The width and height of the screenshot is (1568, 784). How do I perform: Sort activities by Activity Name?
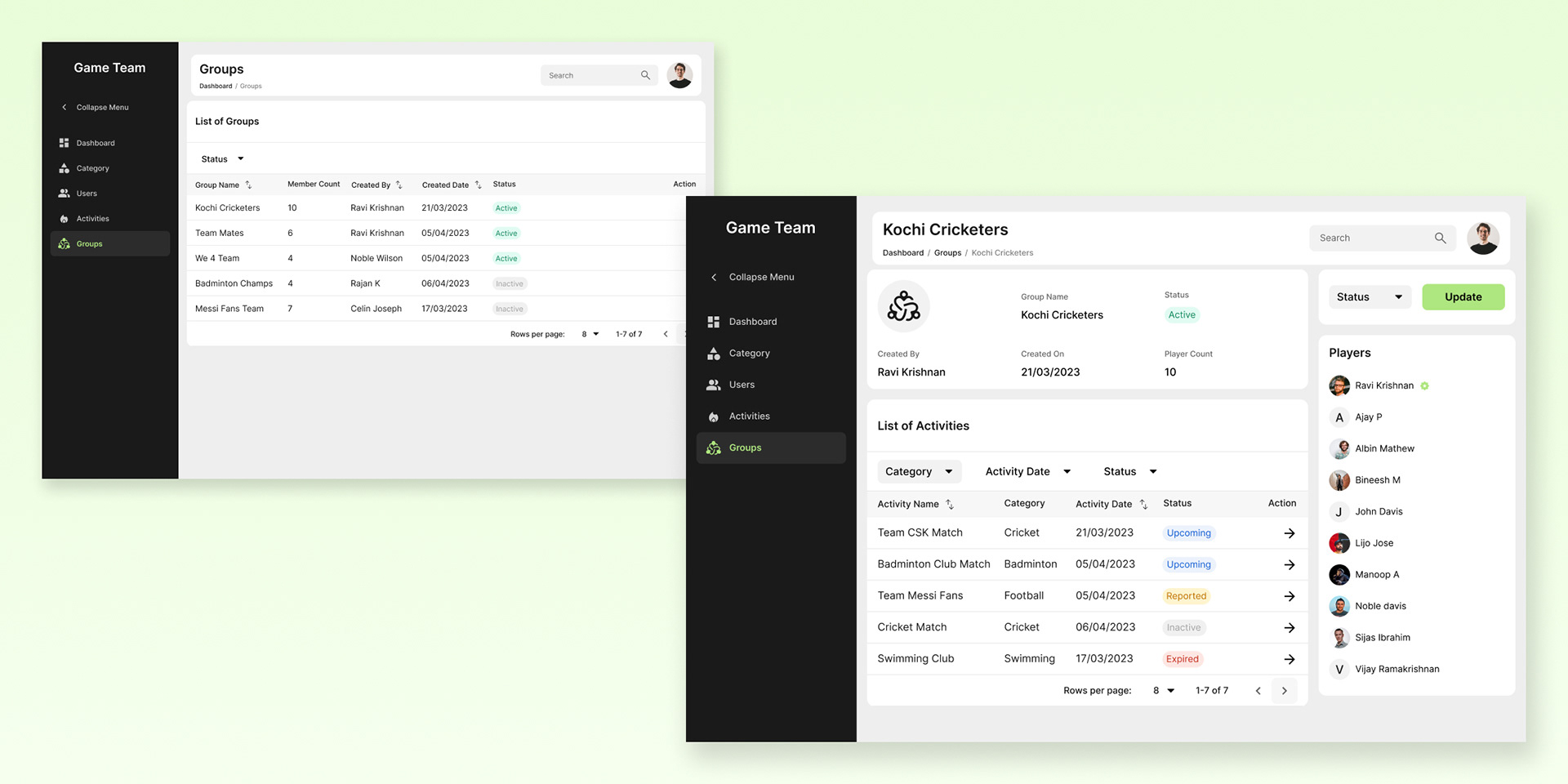point(950,504)
